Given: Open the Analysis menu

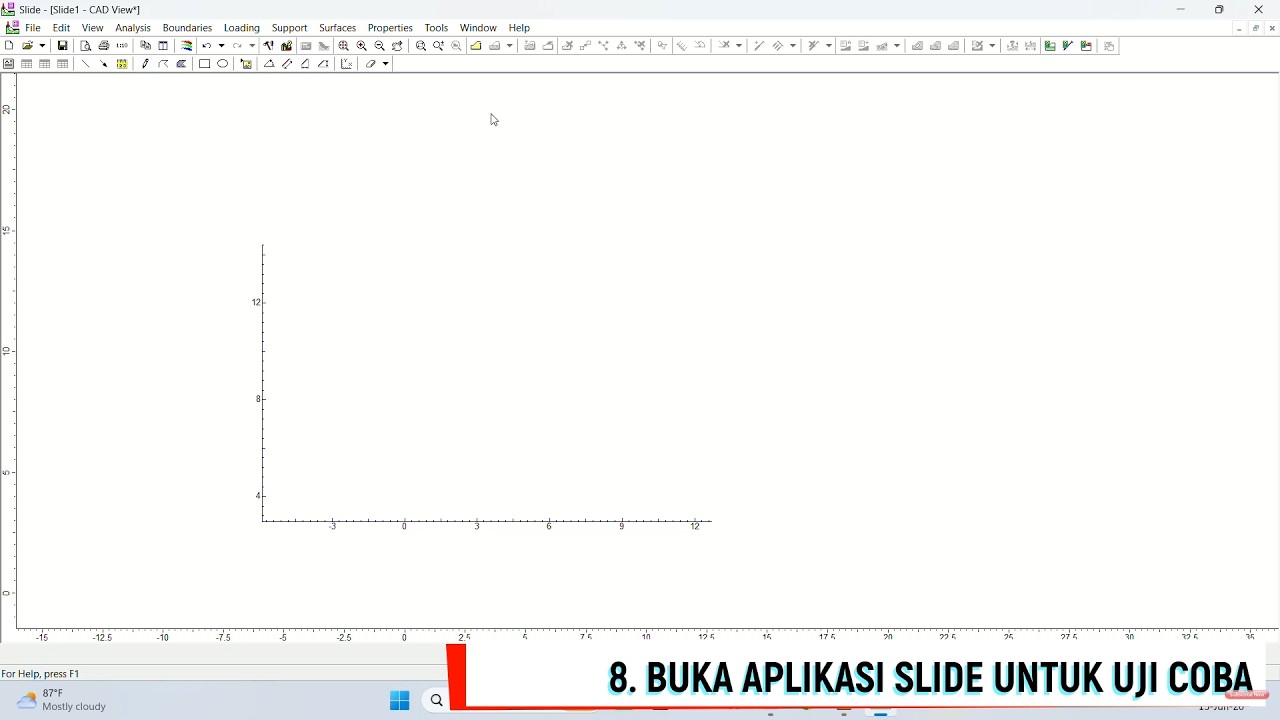Looking at the screenshot, I should point(133,28).
